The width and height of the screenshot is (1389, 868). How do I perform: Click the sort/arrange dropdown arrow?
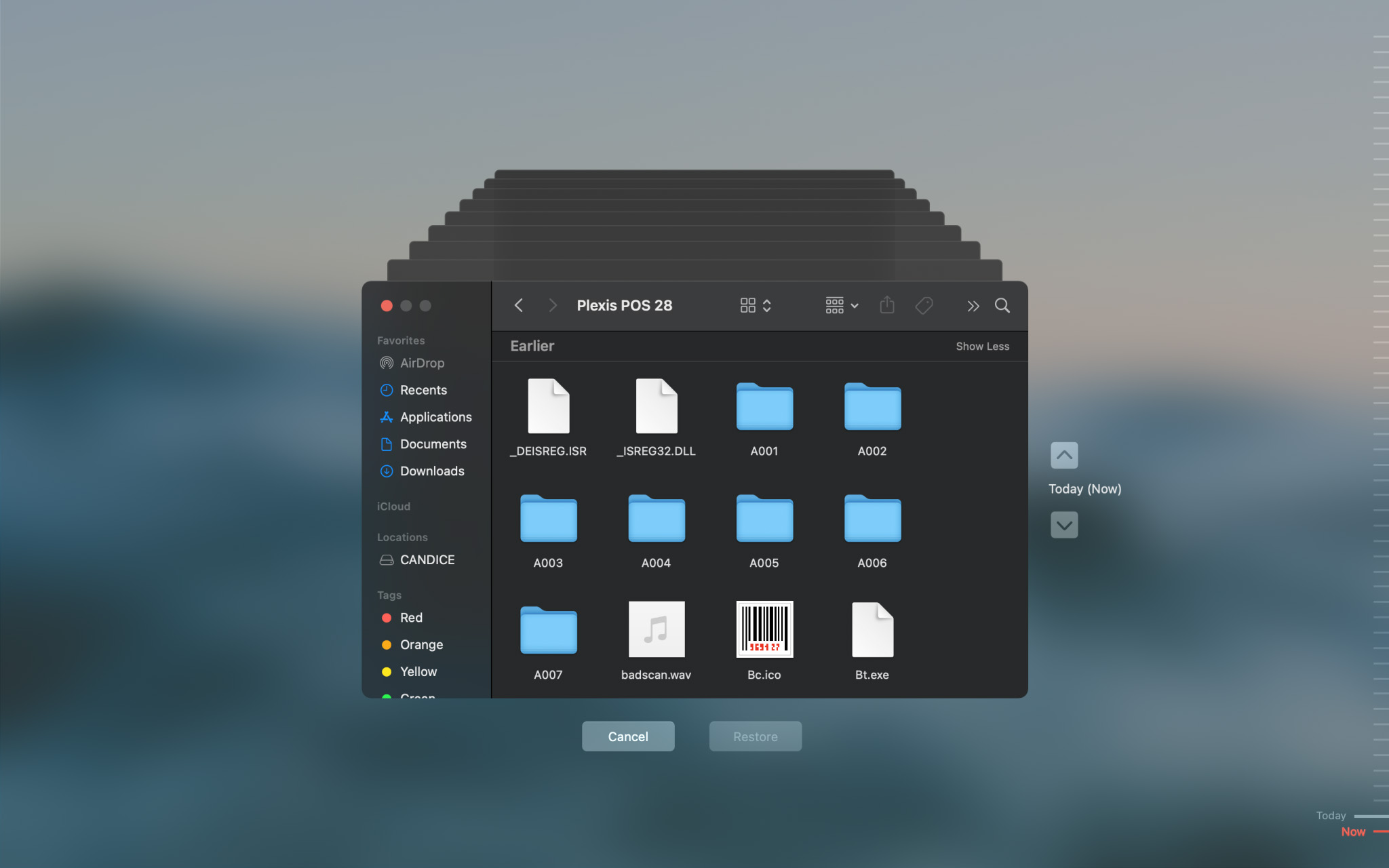(x=854, y=305)
